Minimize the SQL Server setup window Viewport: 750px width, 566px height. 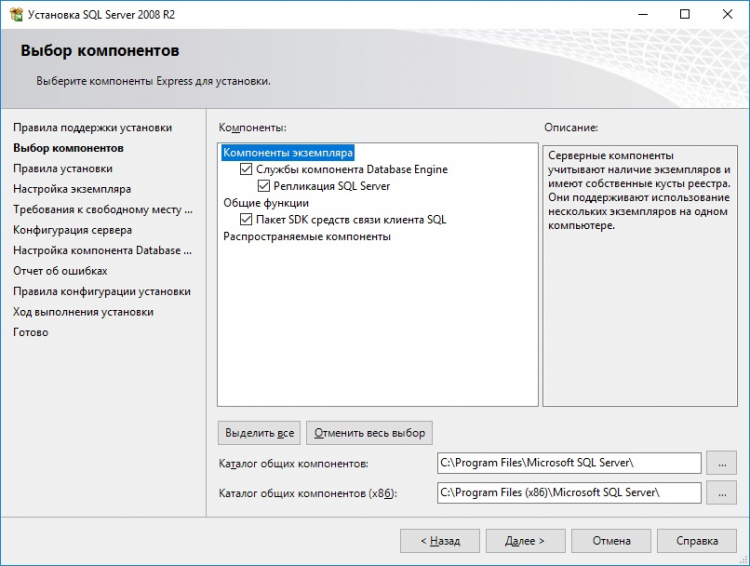point(643,14)
